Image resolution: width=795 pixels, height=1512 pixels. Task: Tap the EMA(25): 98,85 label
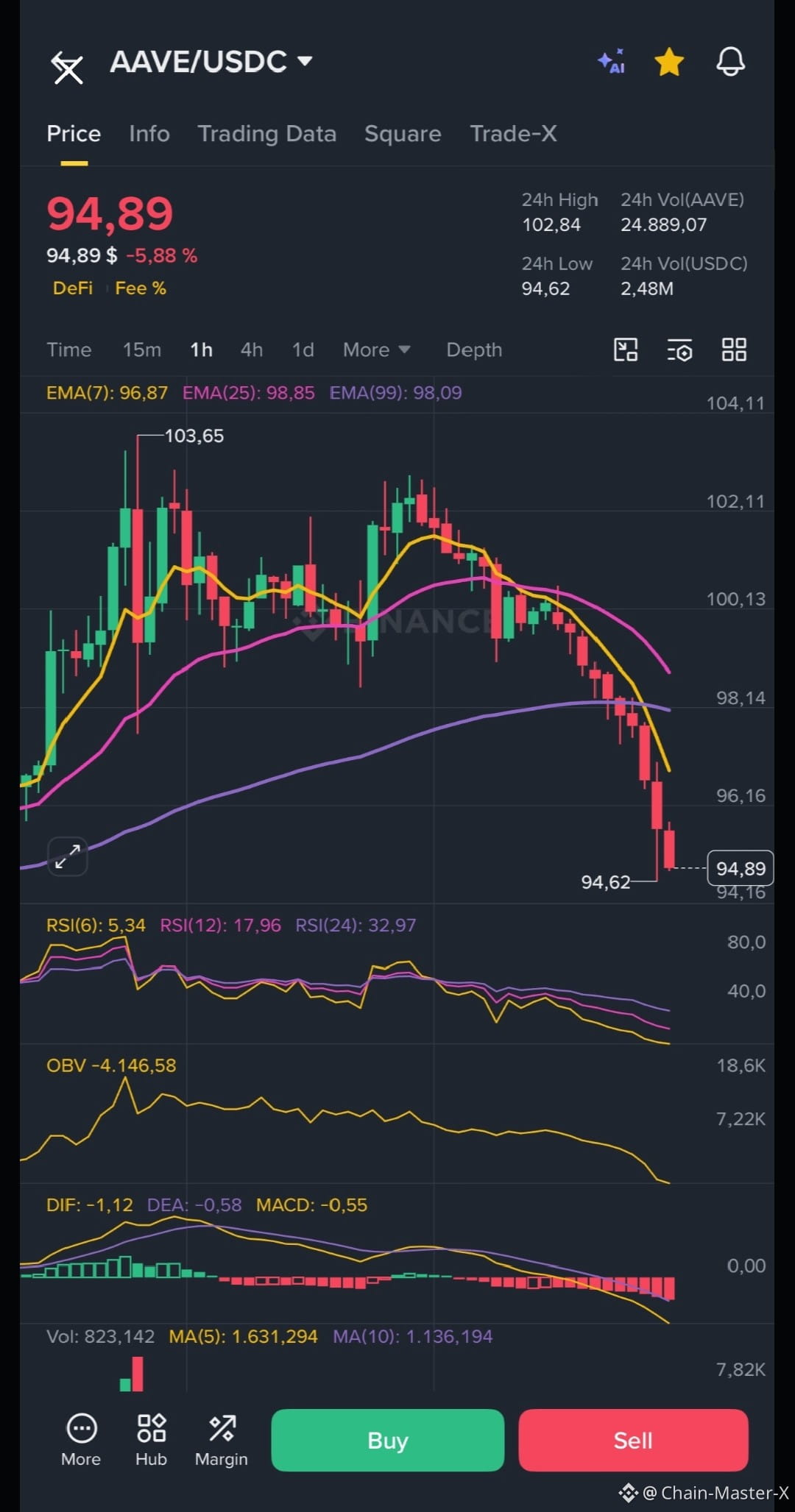pos(249,393)
